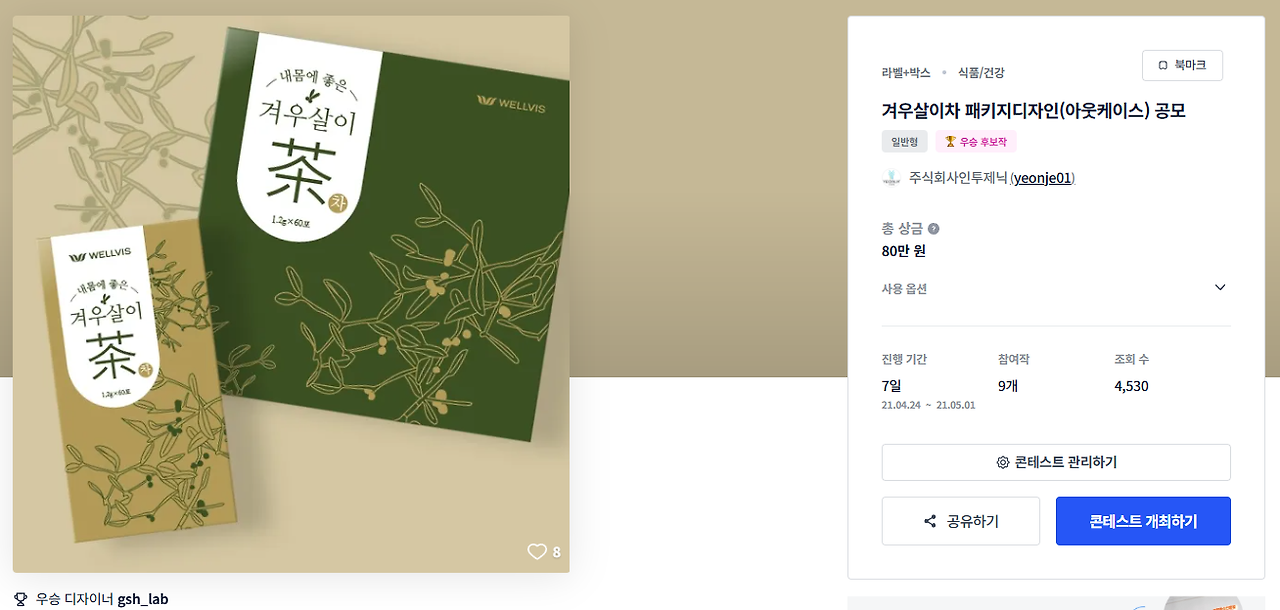Click the trophy icon next to 우승 디자이너

pos(20,599)
